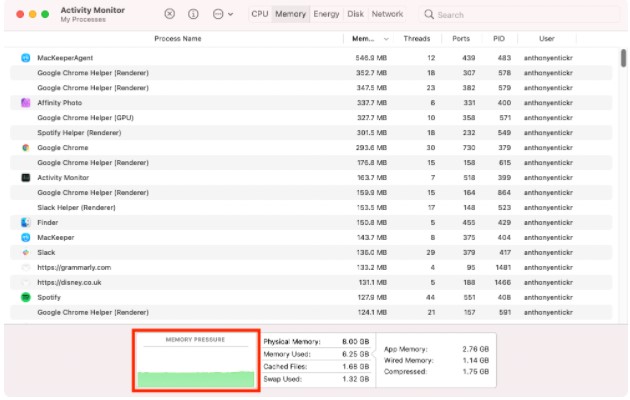This screenshot has width=630, height=400.
Task: Sort by the User column header
Action: [x=546, y=39]
